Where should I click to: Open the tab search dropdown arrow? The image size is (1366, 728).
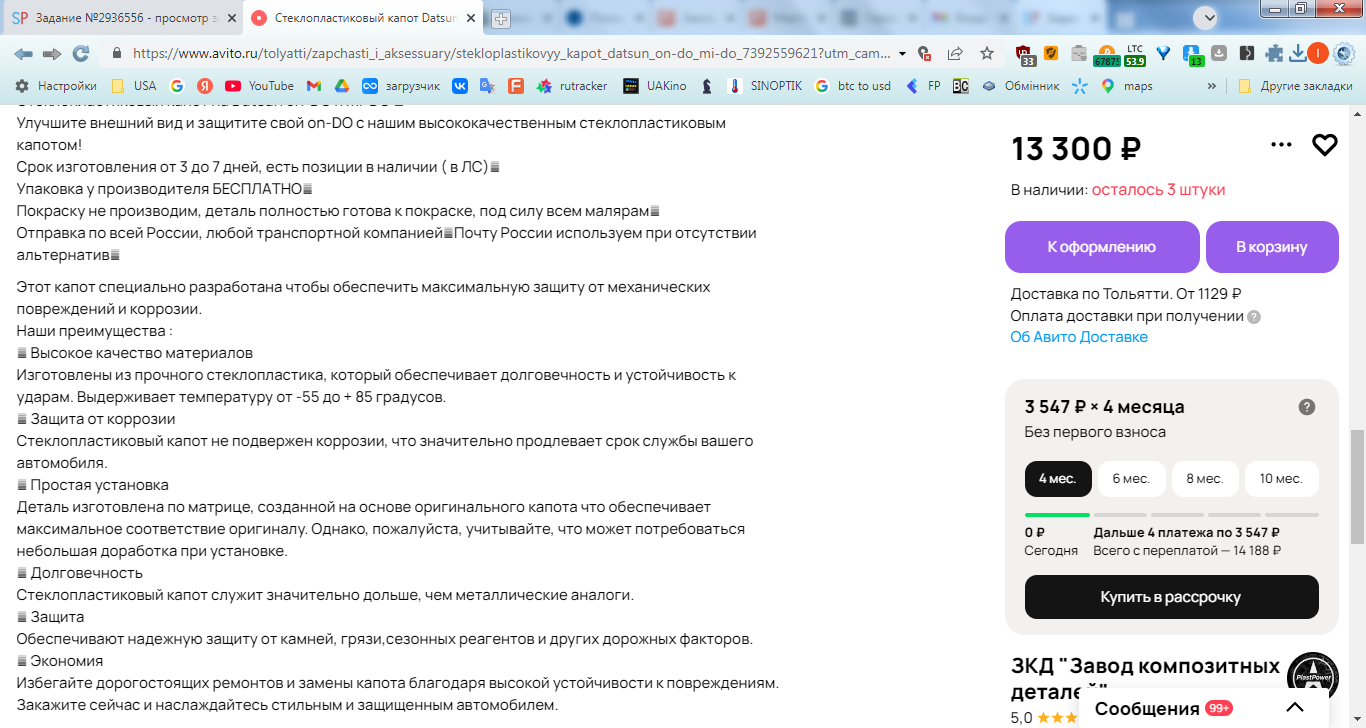coord(1208,17)
